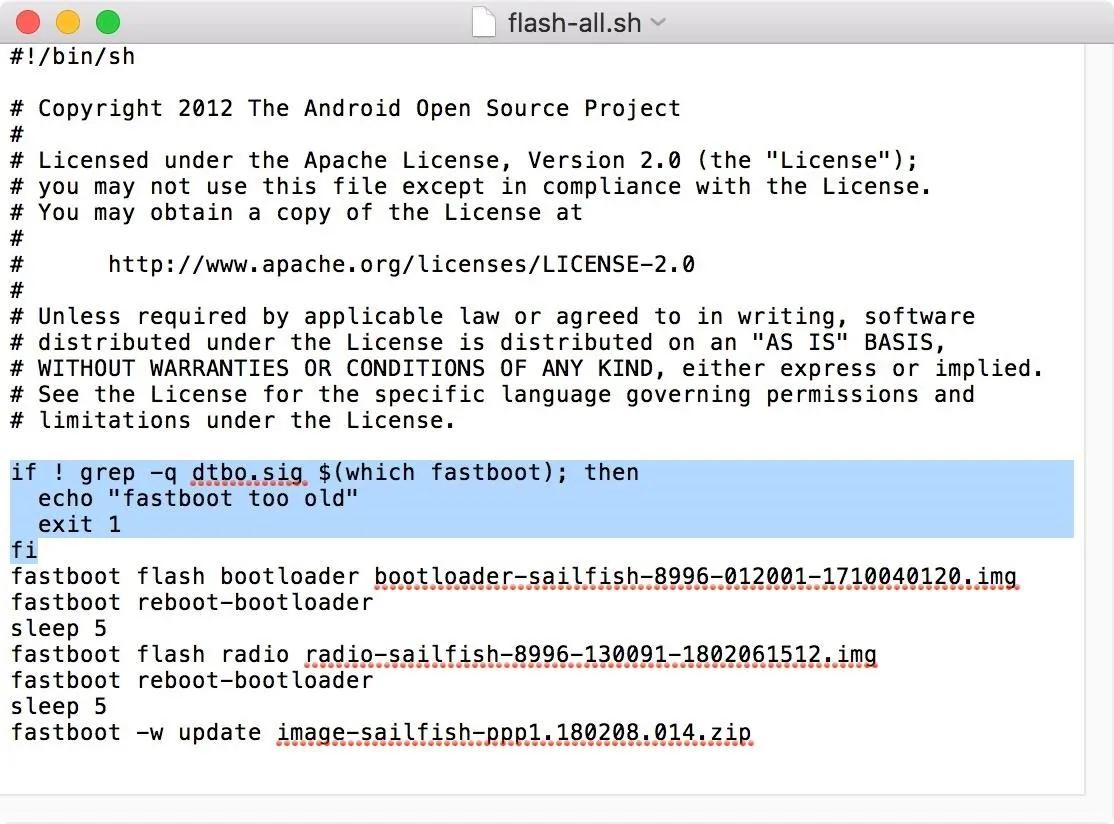Click the 'exit 1' line
Screen dimensions: 1114x824
click(x=80, y=524)
